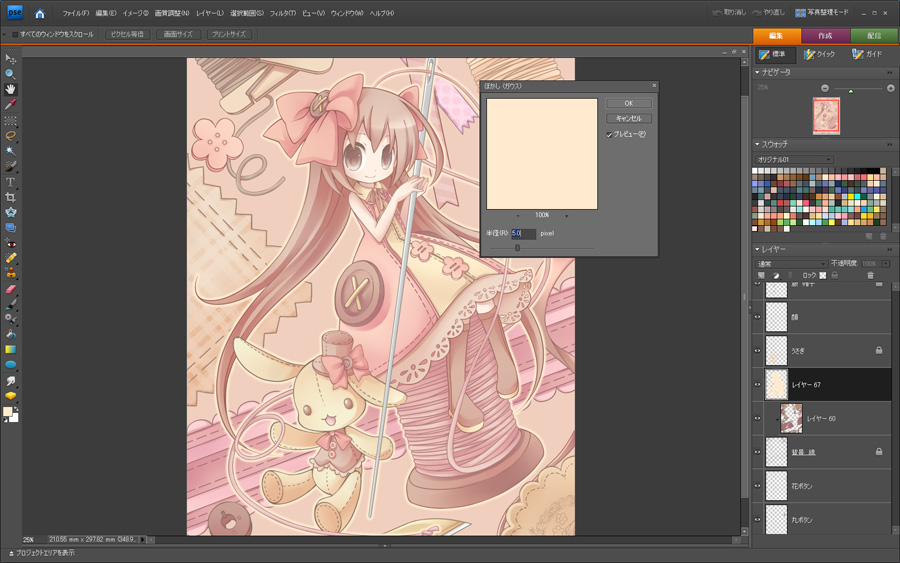Open the フィルタ menu
The width and height of the screenshot is (900, 563).
[x=283, y=13]
